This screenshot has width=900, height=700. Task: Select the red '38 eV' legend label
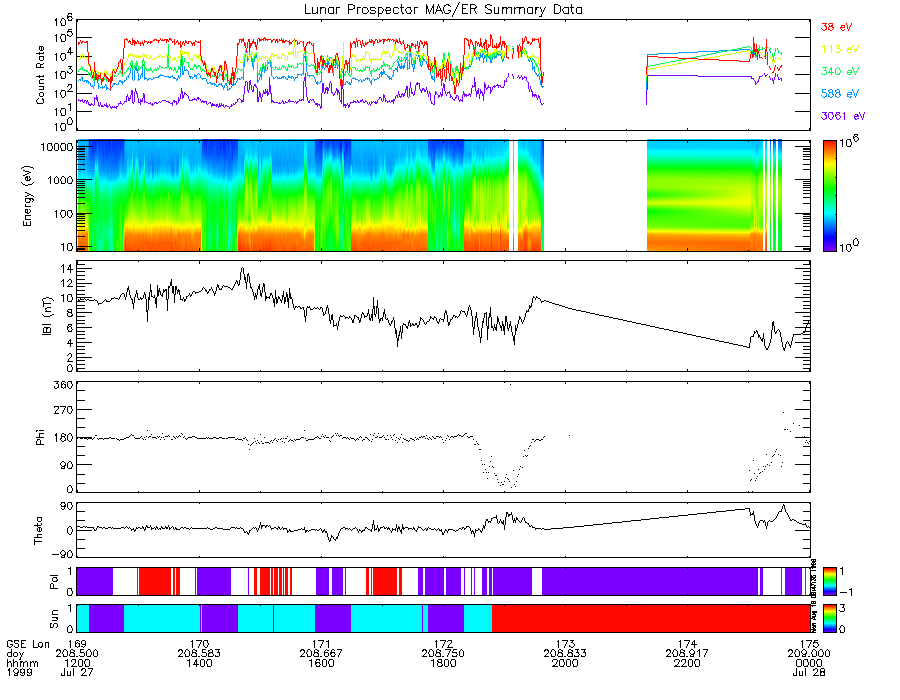[x=836, y=27]
